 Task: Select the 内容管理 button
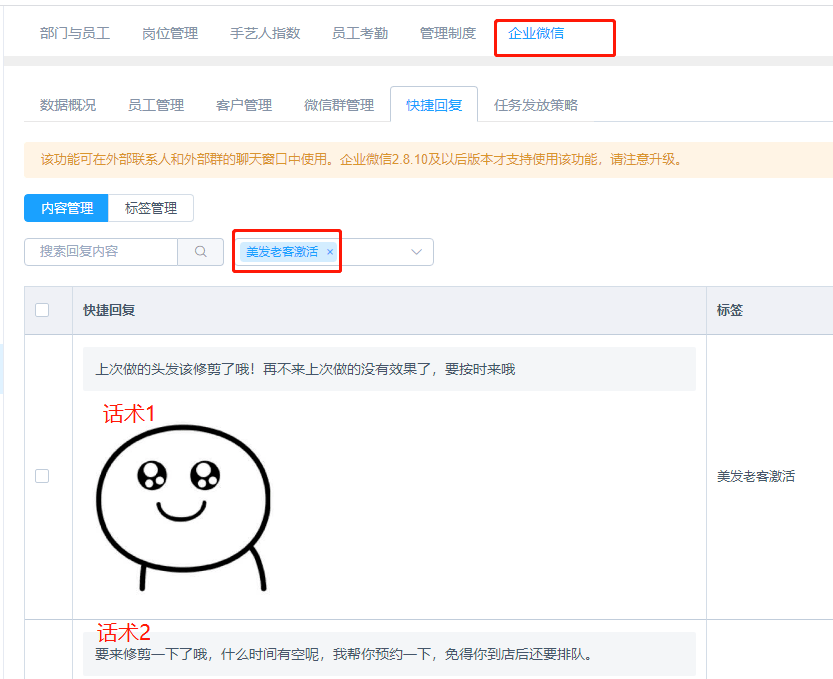pos(66,208)
